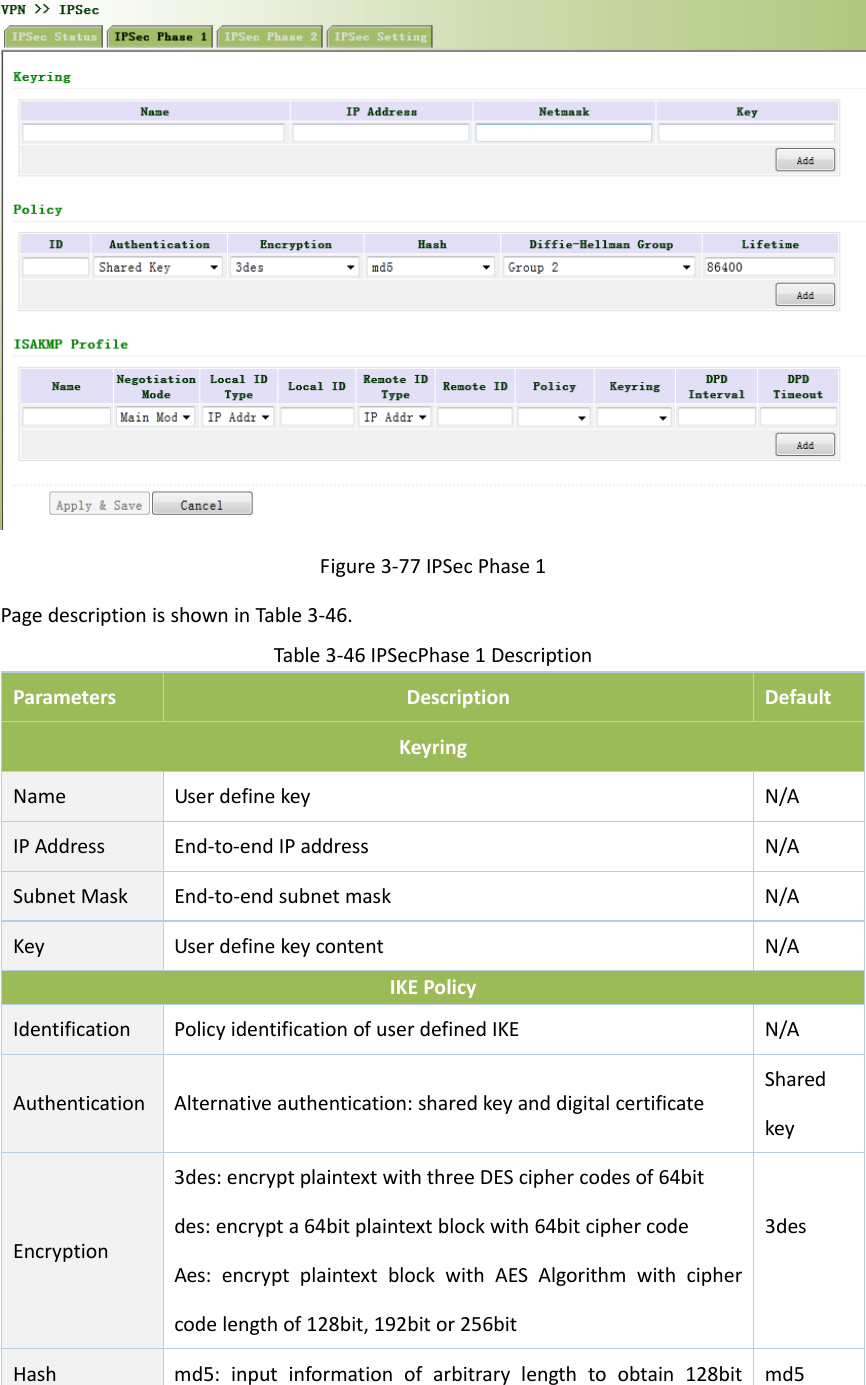Click the Netmask input field
This screenshot has height=1385, width=866.
(563, 131)
